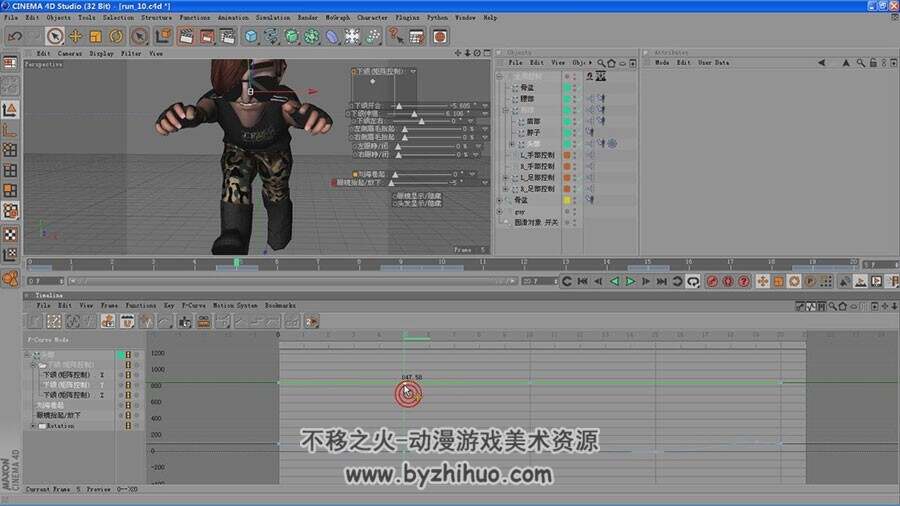Open render settings clapperboard icon

tap(228, 37)
